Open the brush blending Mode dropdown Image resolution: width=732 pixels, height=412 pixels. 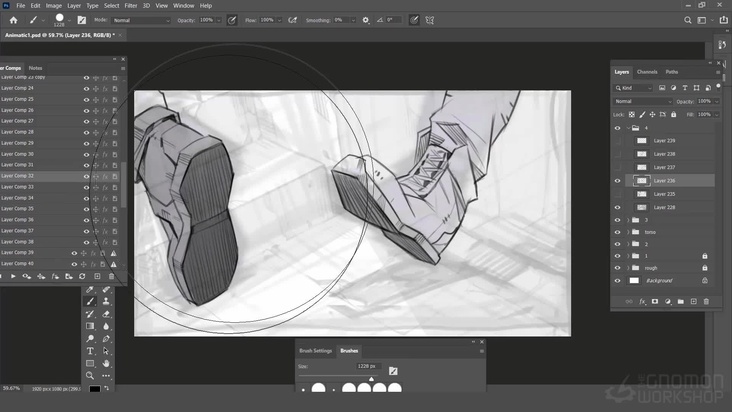point(140,20)
